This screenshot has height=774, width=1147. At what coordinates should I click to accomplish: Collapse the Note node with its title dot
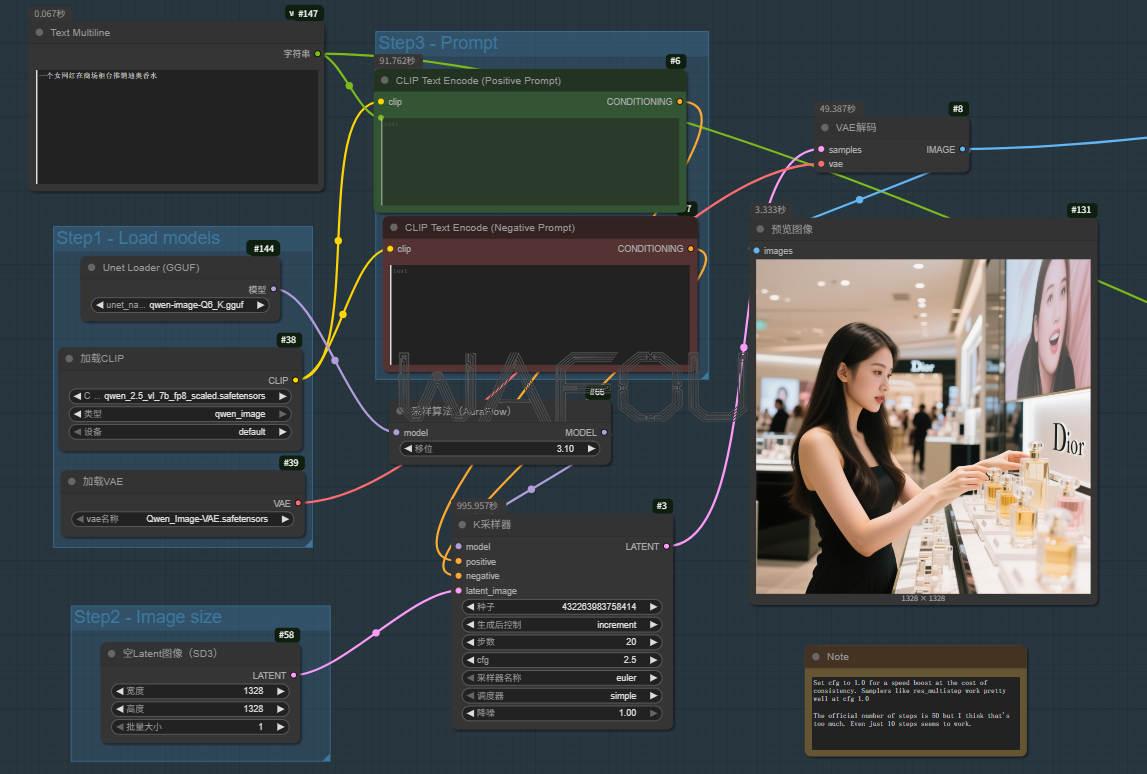point(816,657)
